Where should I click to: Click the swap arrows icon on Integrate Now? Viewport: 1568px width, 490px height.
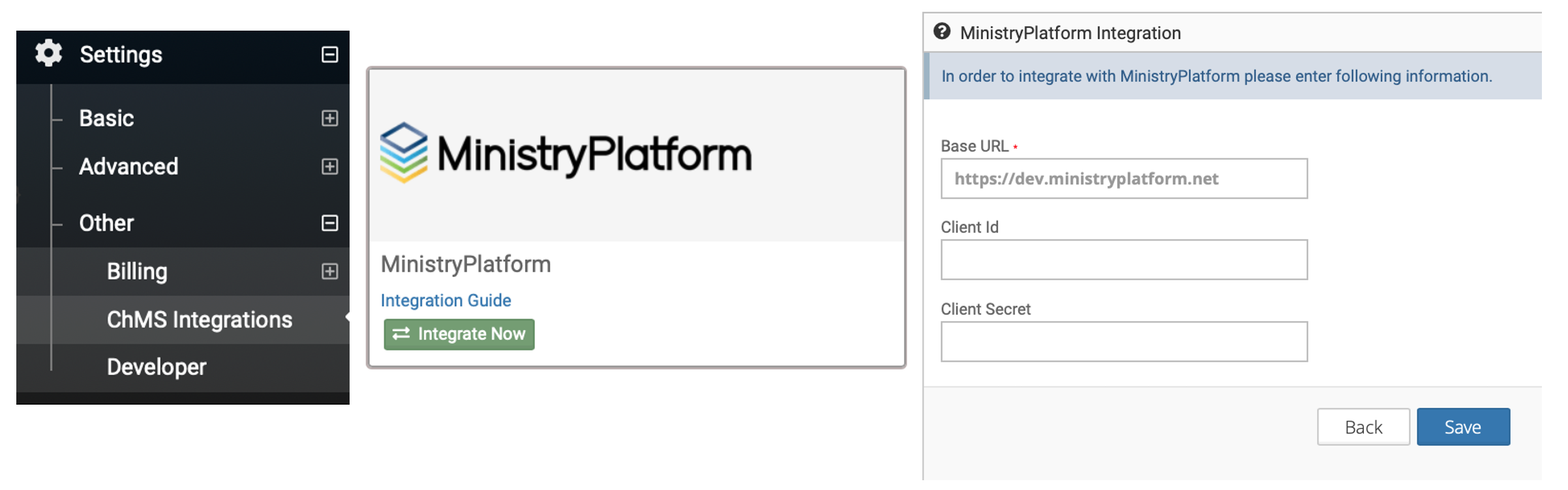401,334
